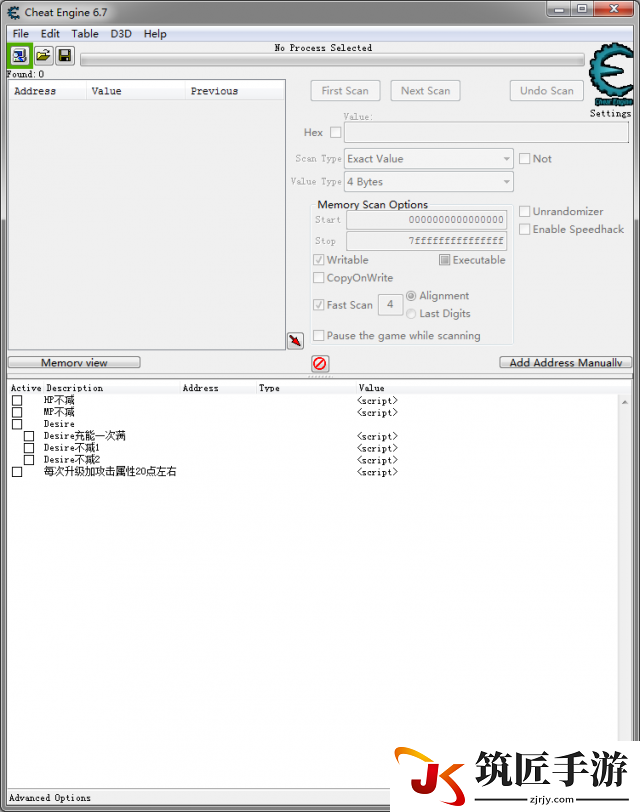Open the D3D menu
This screenshot has height=812, width=640.
coord(121,34)
